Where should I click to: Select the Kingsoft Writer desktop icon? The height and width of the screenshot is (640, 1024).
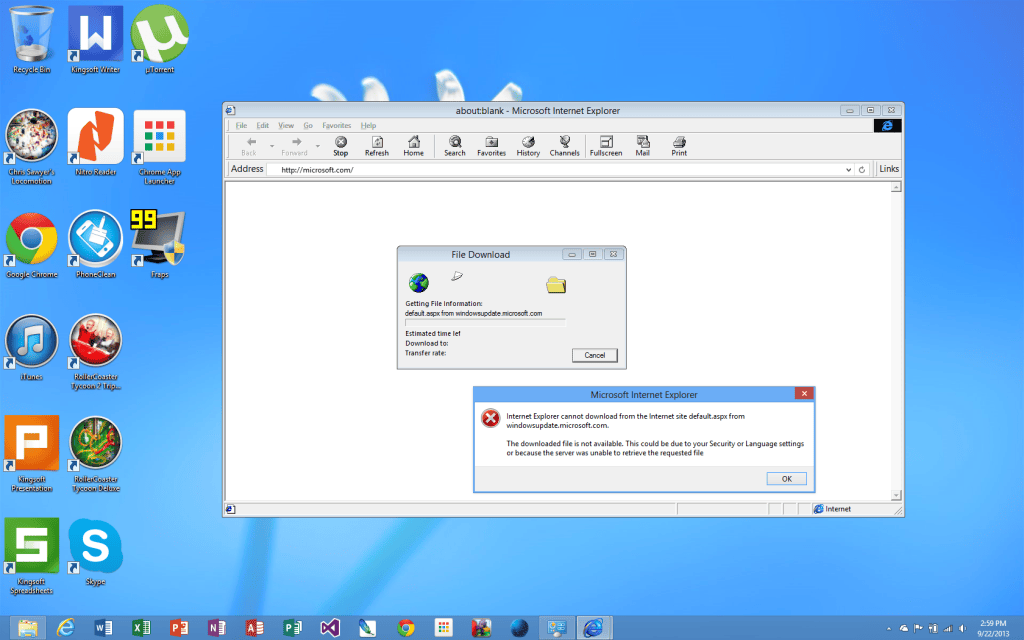click(95, 39)
